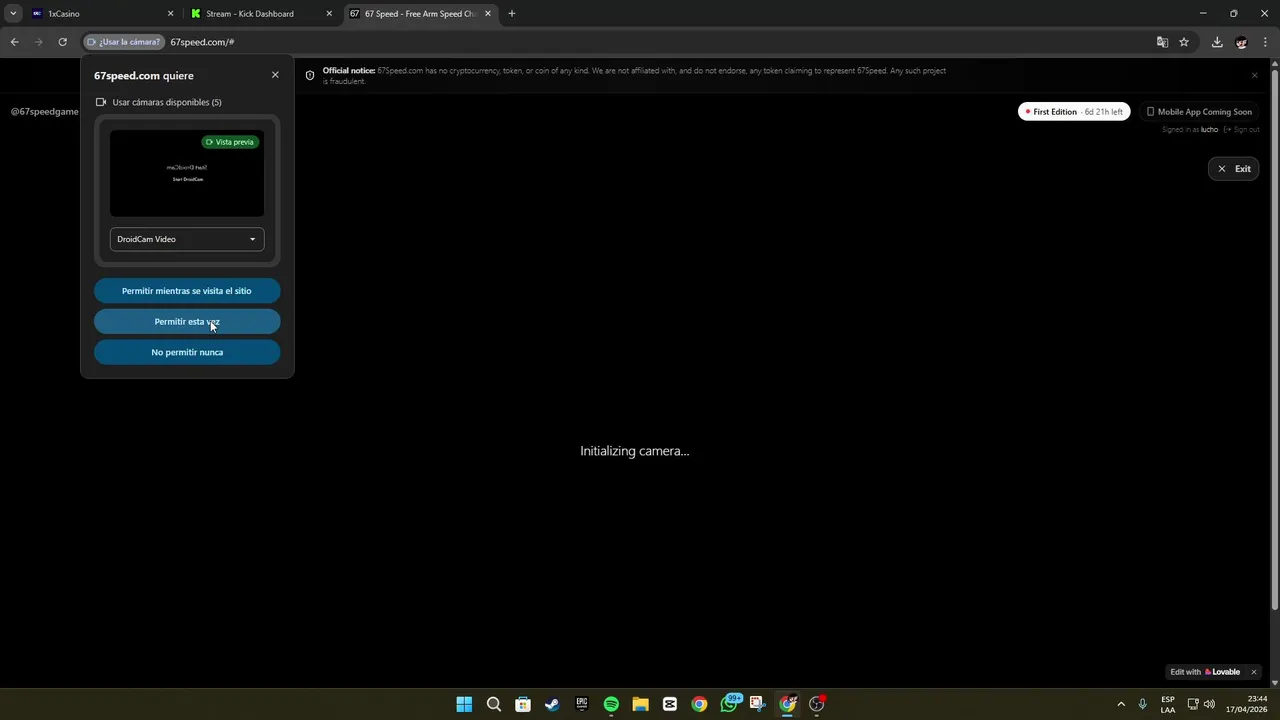Click the Exit button
1280x720 pixels.
coord(1234,169)
